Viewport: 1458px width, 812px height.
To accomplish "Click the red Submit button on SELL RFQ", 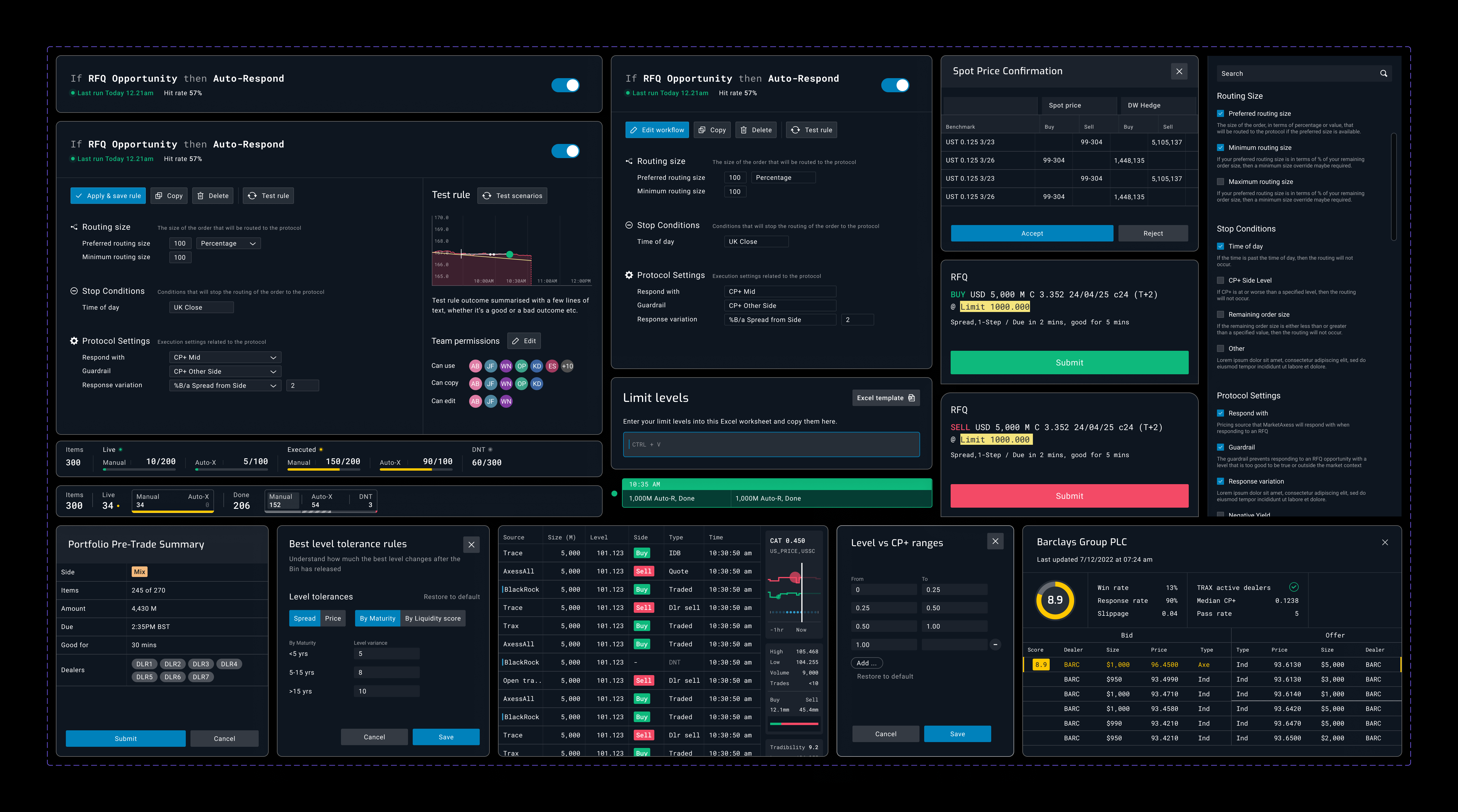I will [1069, 496].
